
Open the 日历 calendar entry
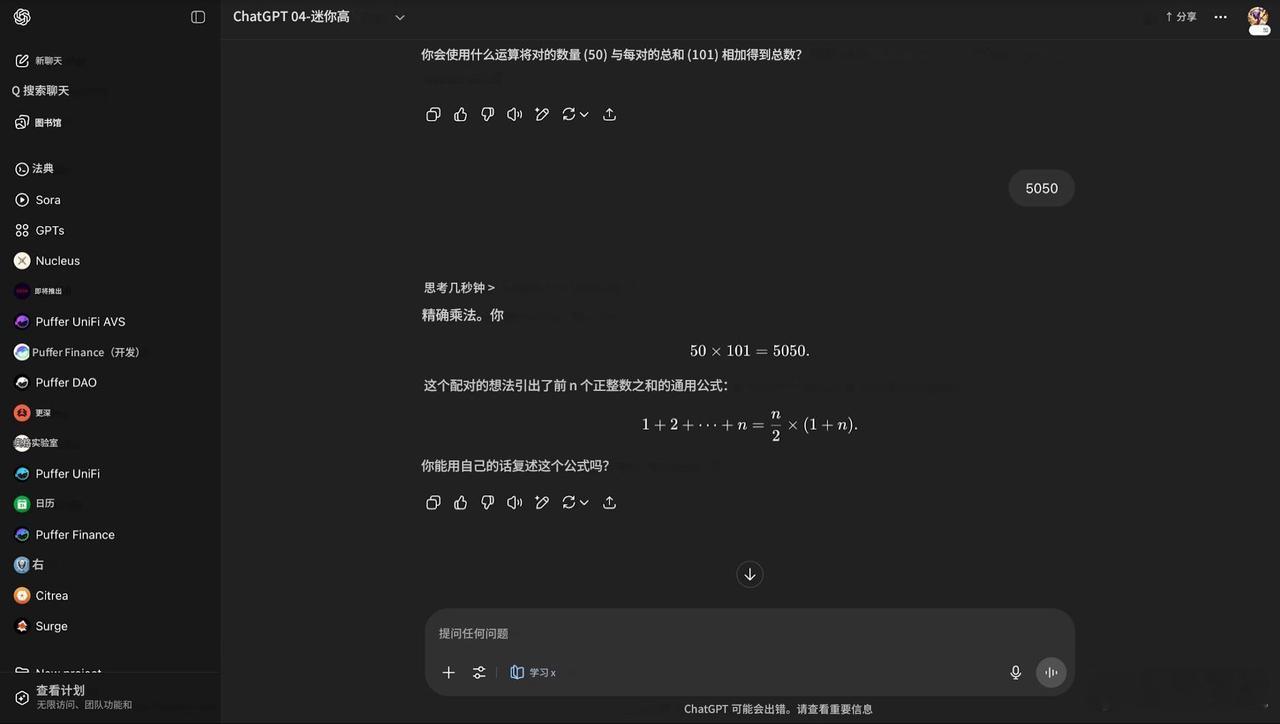(x=36, y=504)
